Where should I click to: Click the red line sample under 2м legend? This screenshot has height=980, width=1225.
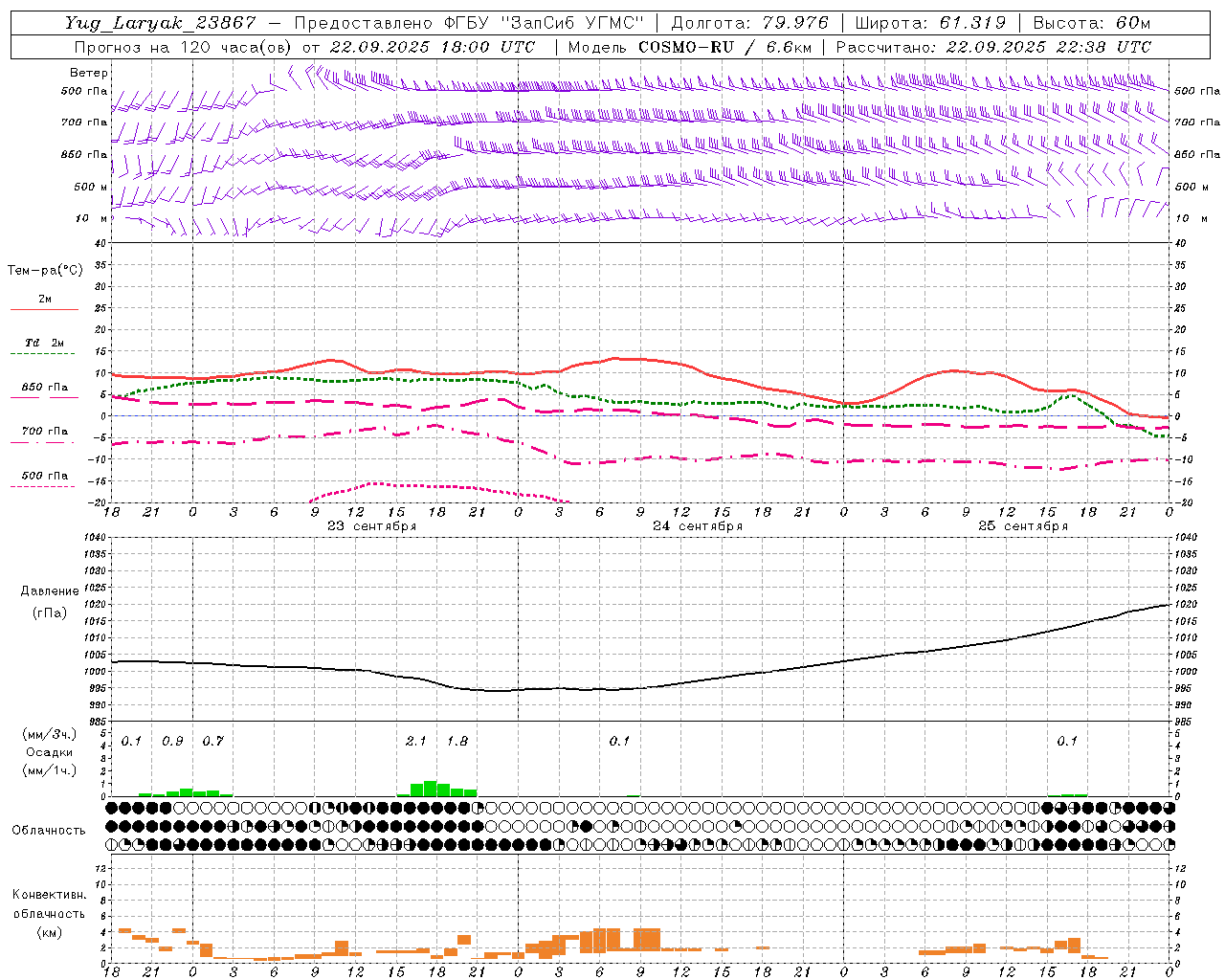pos(45,310)
